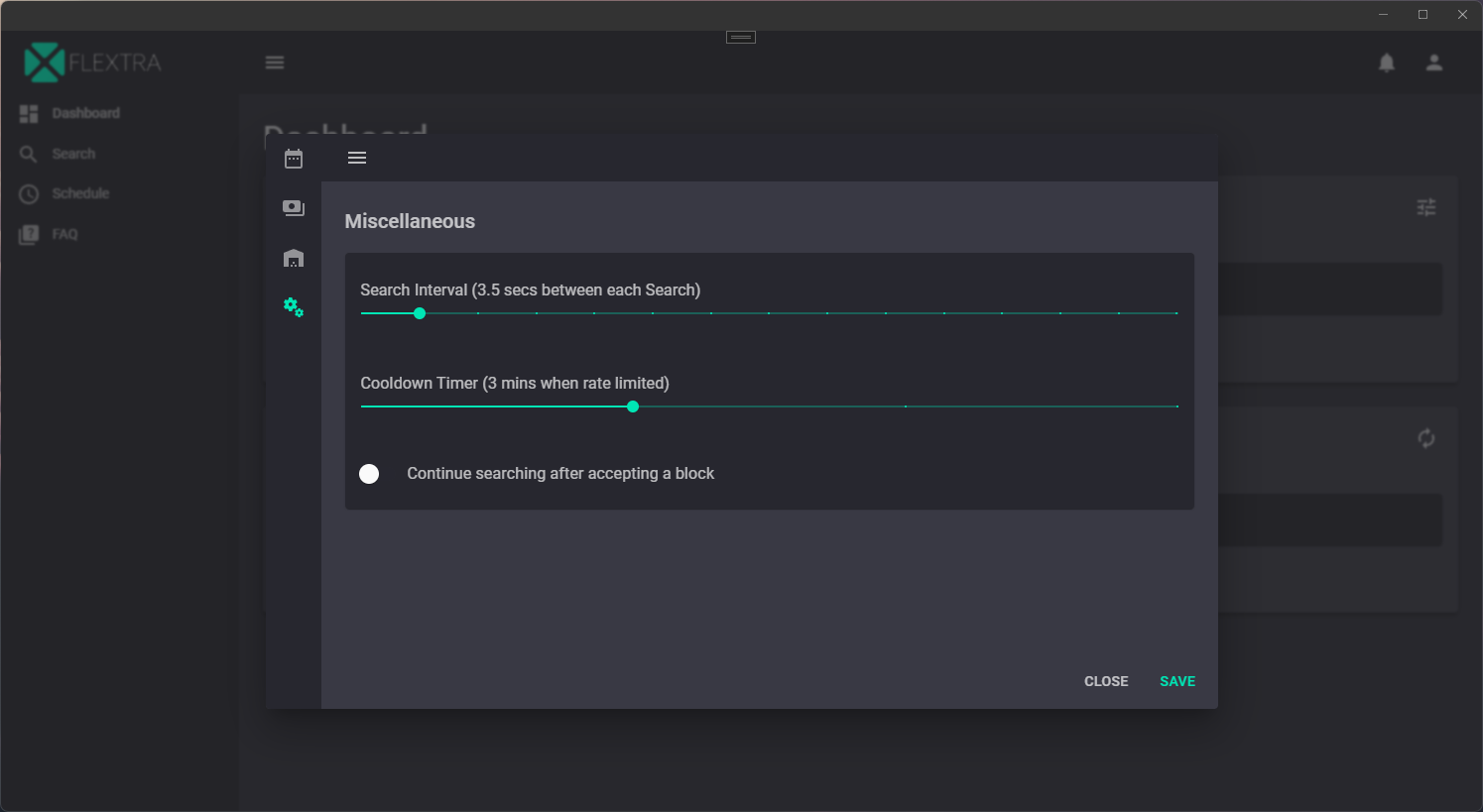Click the Search Interval slider handle

point(420,313)
